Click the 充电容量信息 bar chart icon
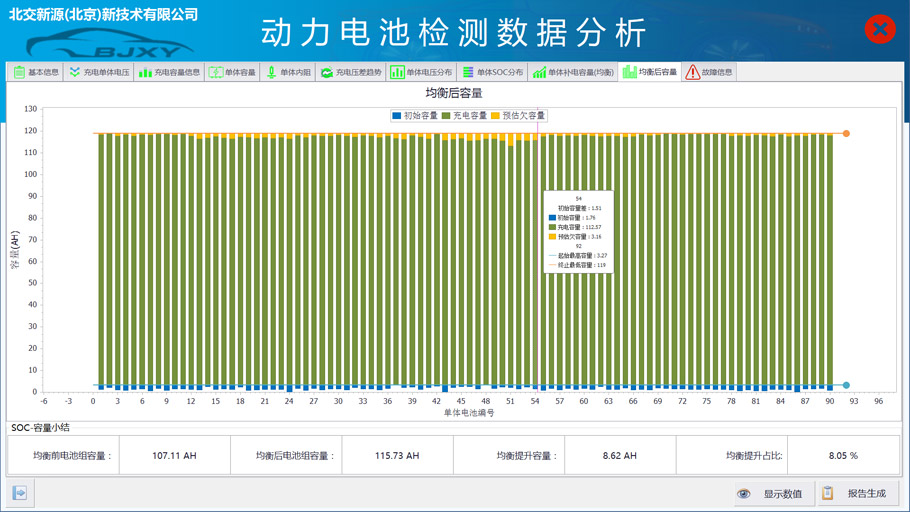The height and width of the screenshot is (512, 910). pos(145,72)
